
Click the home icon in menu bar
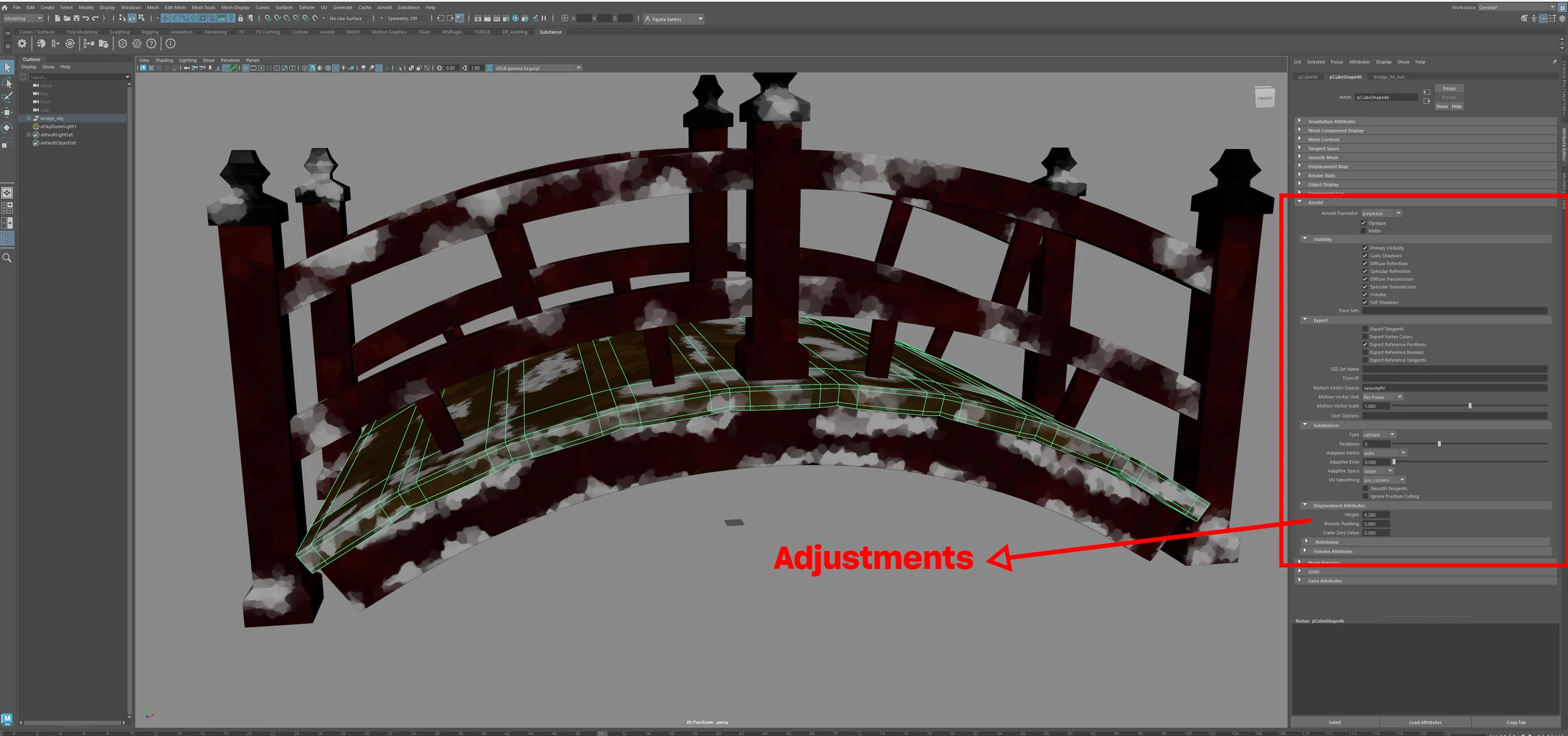pyautogui.click(x=5, y=8)
